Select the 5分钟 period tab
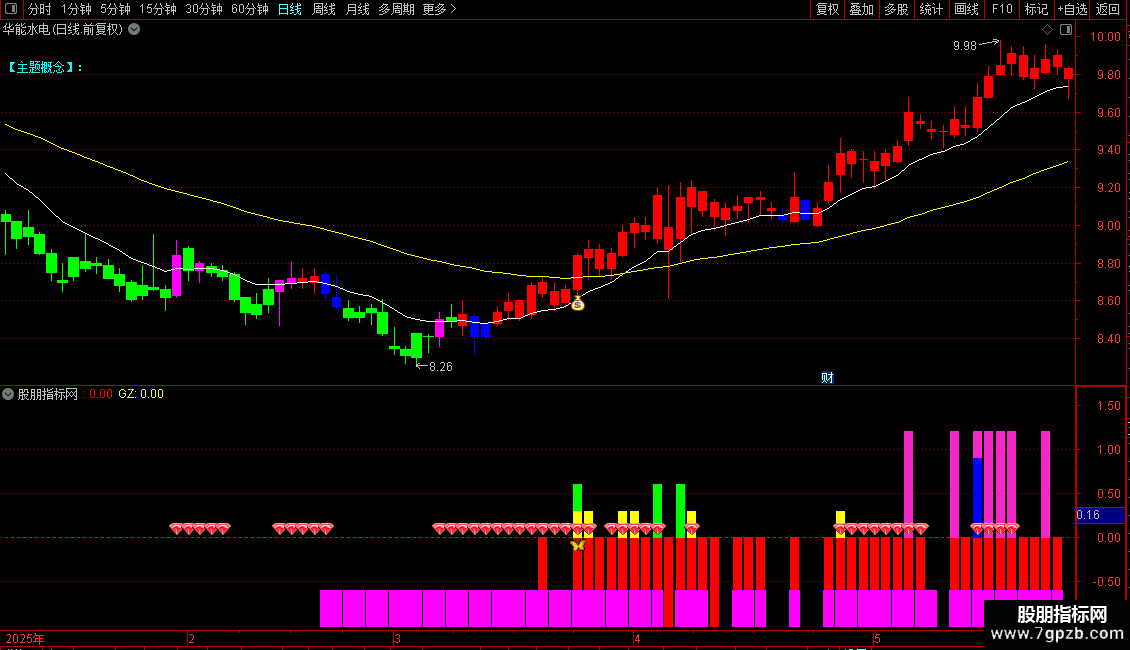The width and height of the screenshot is (1130, 650). (x=115, y=9)
